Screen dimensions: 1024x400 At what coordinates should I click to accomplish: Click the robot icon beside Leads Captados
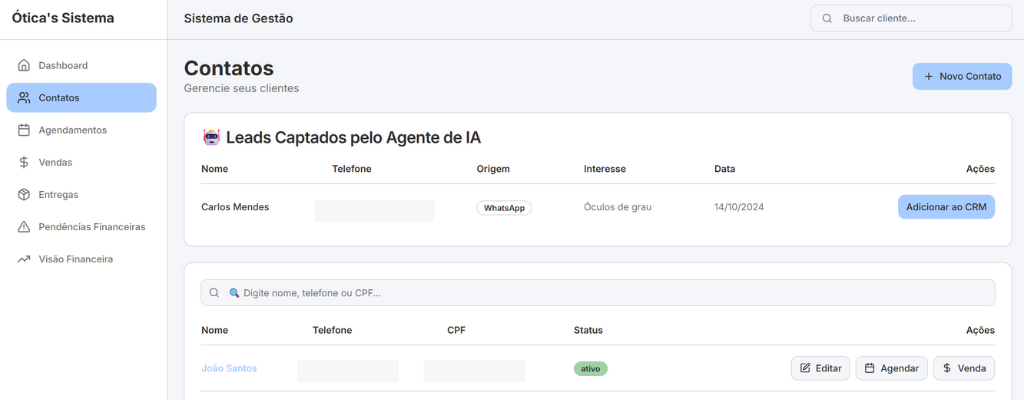click(211, 138)
